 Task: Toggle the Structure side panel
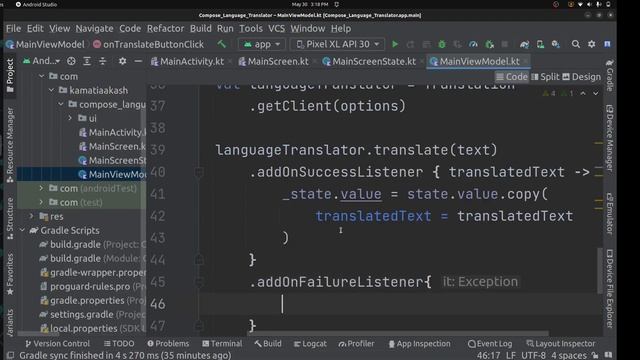point(10,218)
